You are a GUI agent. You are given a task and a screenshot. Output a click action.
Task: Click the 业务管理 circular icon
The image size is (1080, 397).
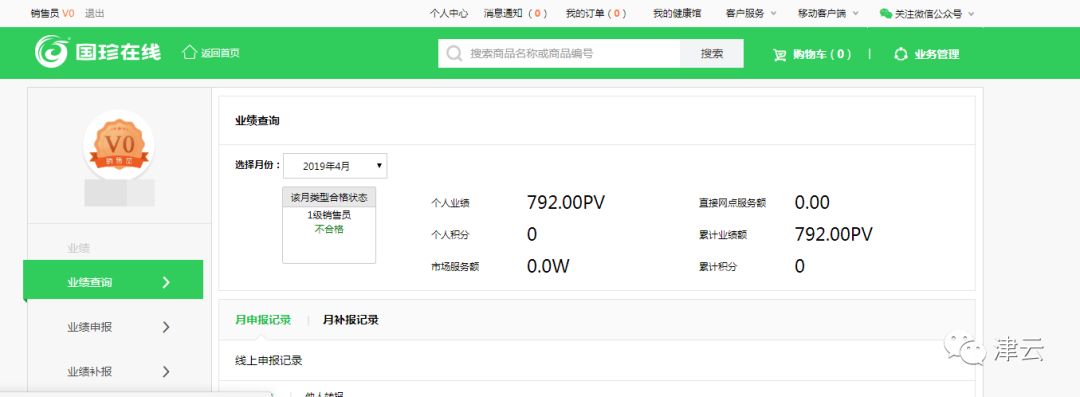(x=901, y=54)
